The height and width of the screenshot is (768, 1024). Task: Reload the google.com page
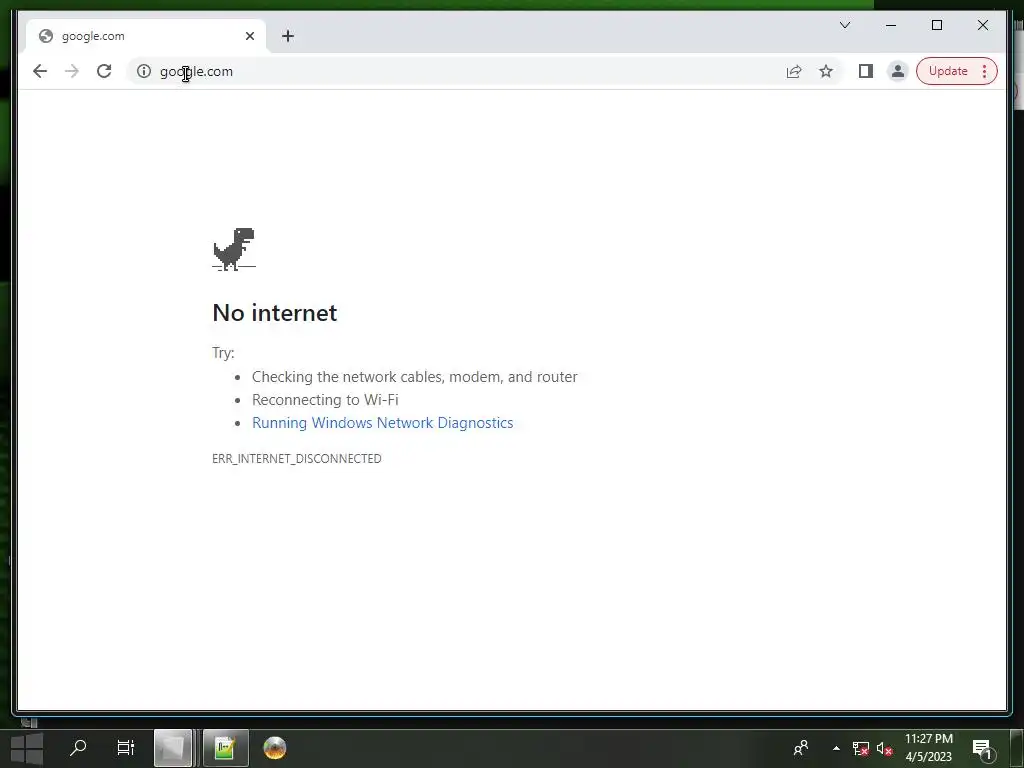(x=104, y=71)
